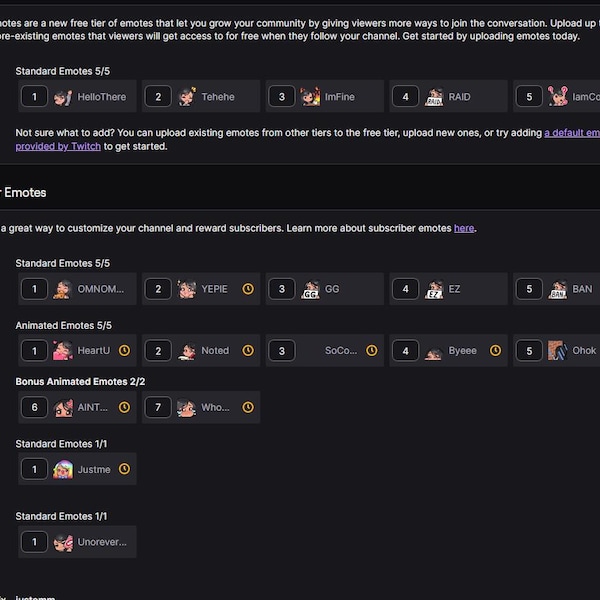Image resolution: width=600 pixels, height=600 pixels.
Task: Click bonus animated emote slot 6 AINT
Action: pyautogui.click(x=77, y=407)
